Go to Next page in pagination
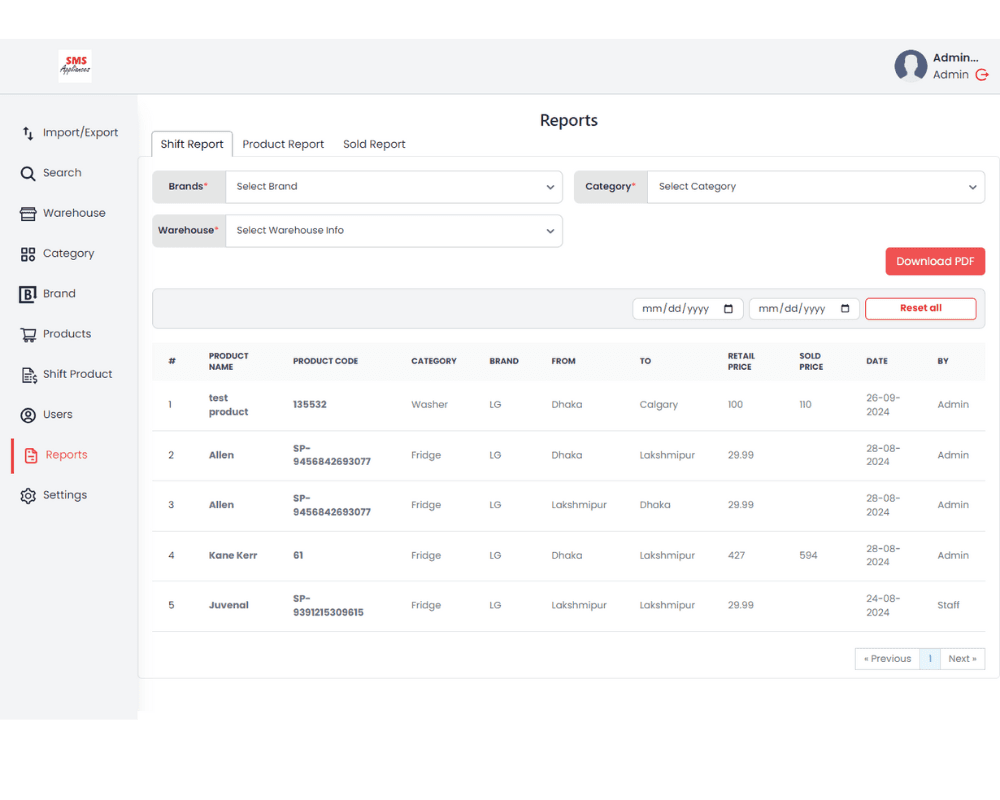1000x800 pixels. (x=962, y=659)
